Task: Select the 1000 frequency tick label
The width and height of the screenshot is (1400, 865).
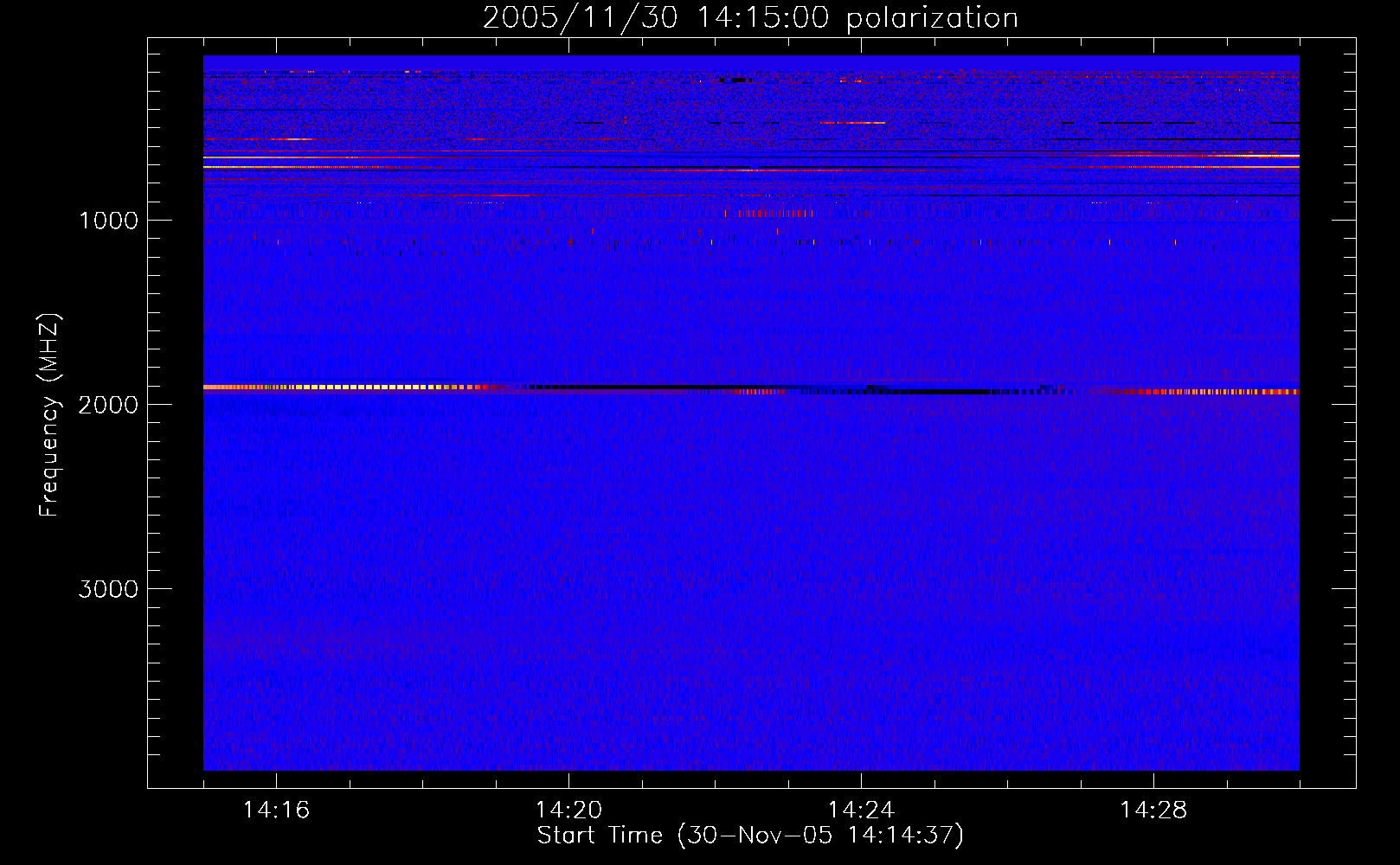Action: pos(108,221)
